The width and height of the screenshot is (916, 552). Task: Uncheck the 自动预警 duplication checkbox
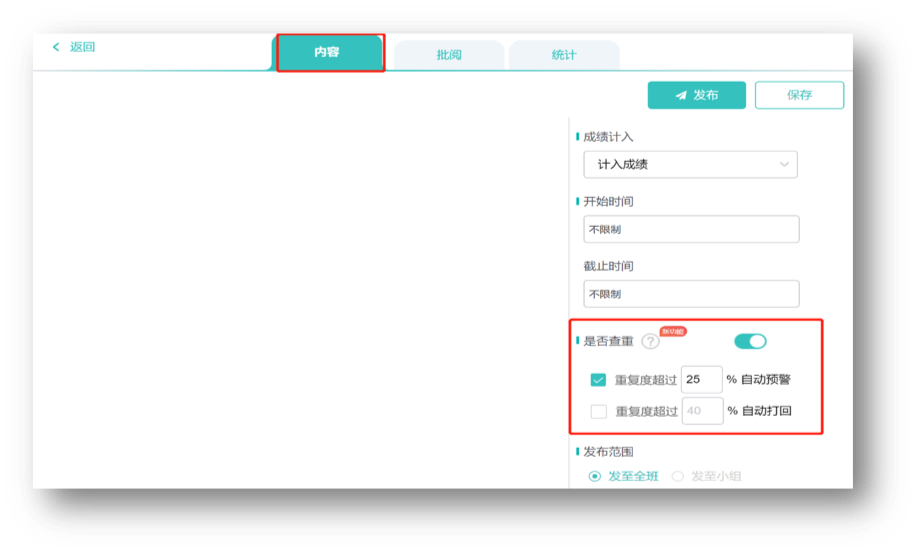coord(598,380)
